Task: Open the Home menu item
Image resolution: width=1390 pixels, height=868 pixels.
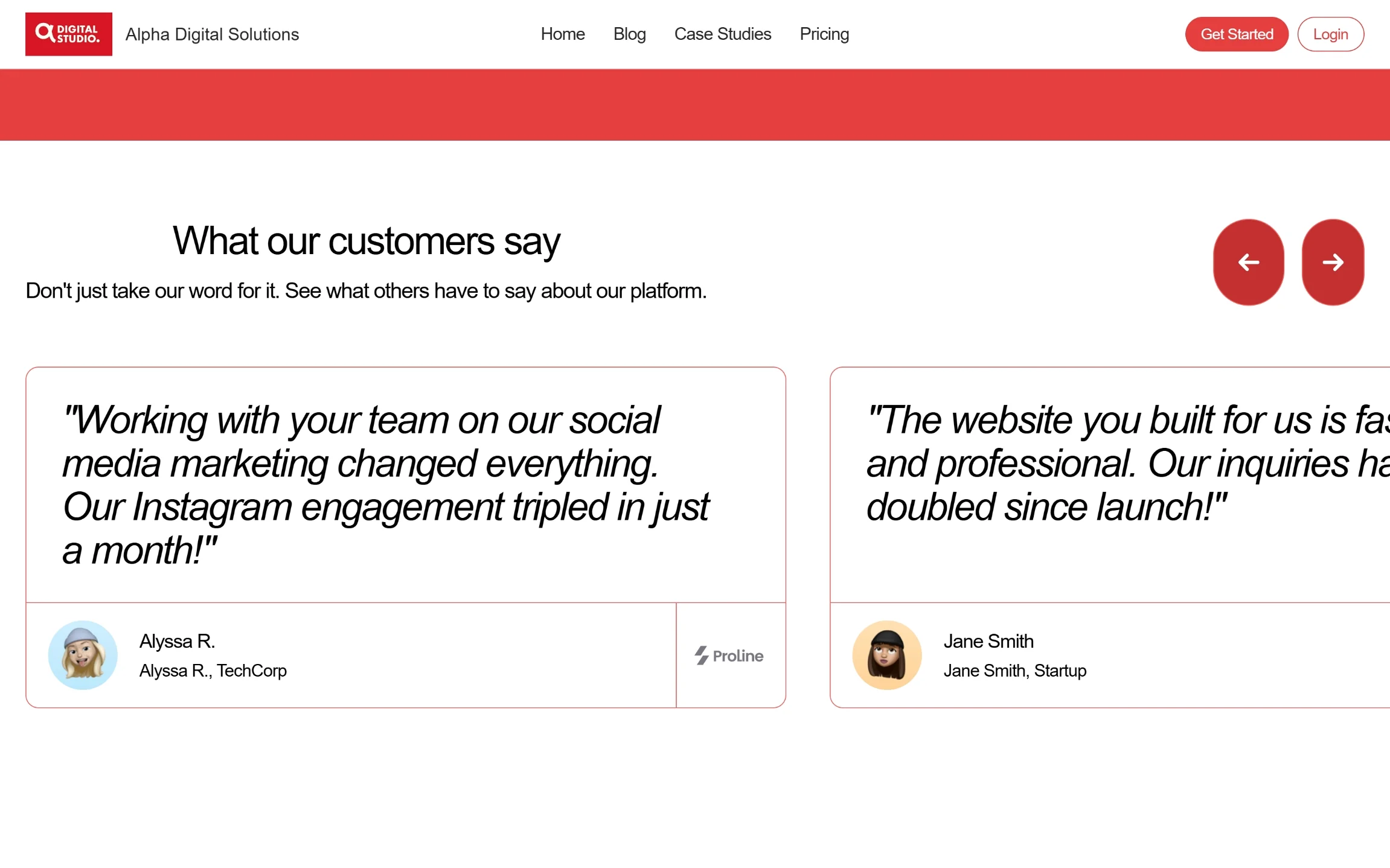Action: coord(562,34)
